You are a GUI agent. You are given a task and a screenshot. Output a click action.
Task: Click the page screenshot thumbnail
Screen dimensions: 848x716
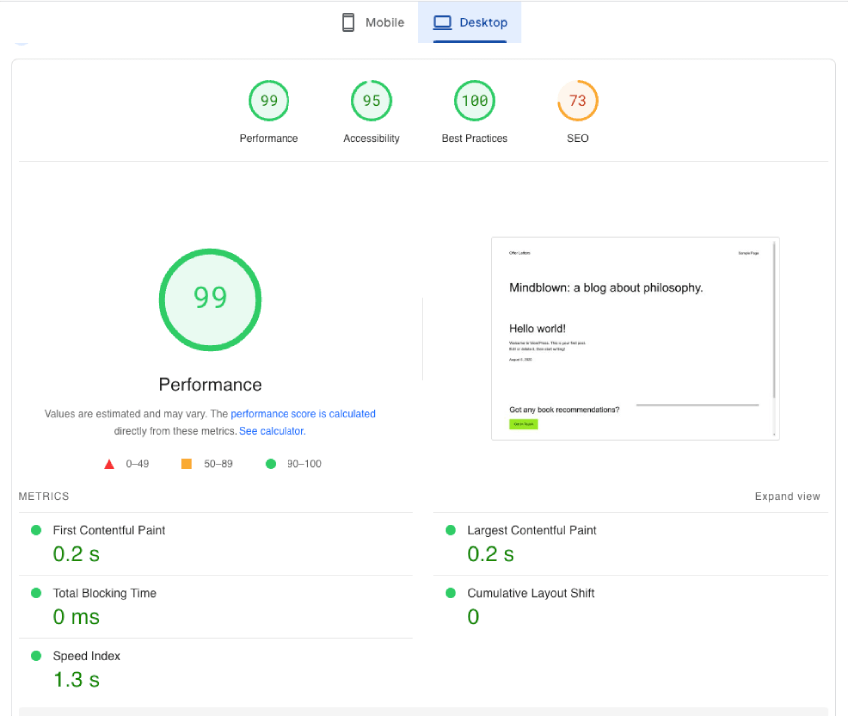click(635, 339)
